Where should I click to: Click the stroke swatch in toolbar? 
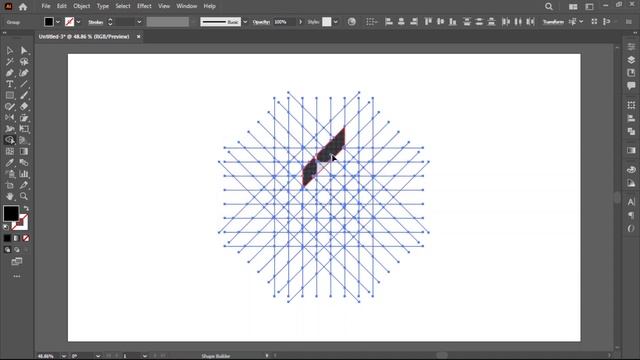pos(20,222)
